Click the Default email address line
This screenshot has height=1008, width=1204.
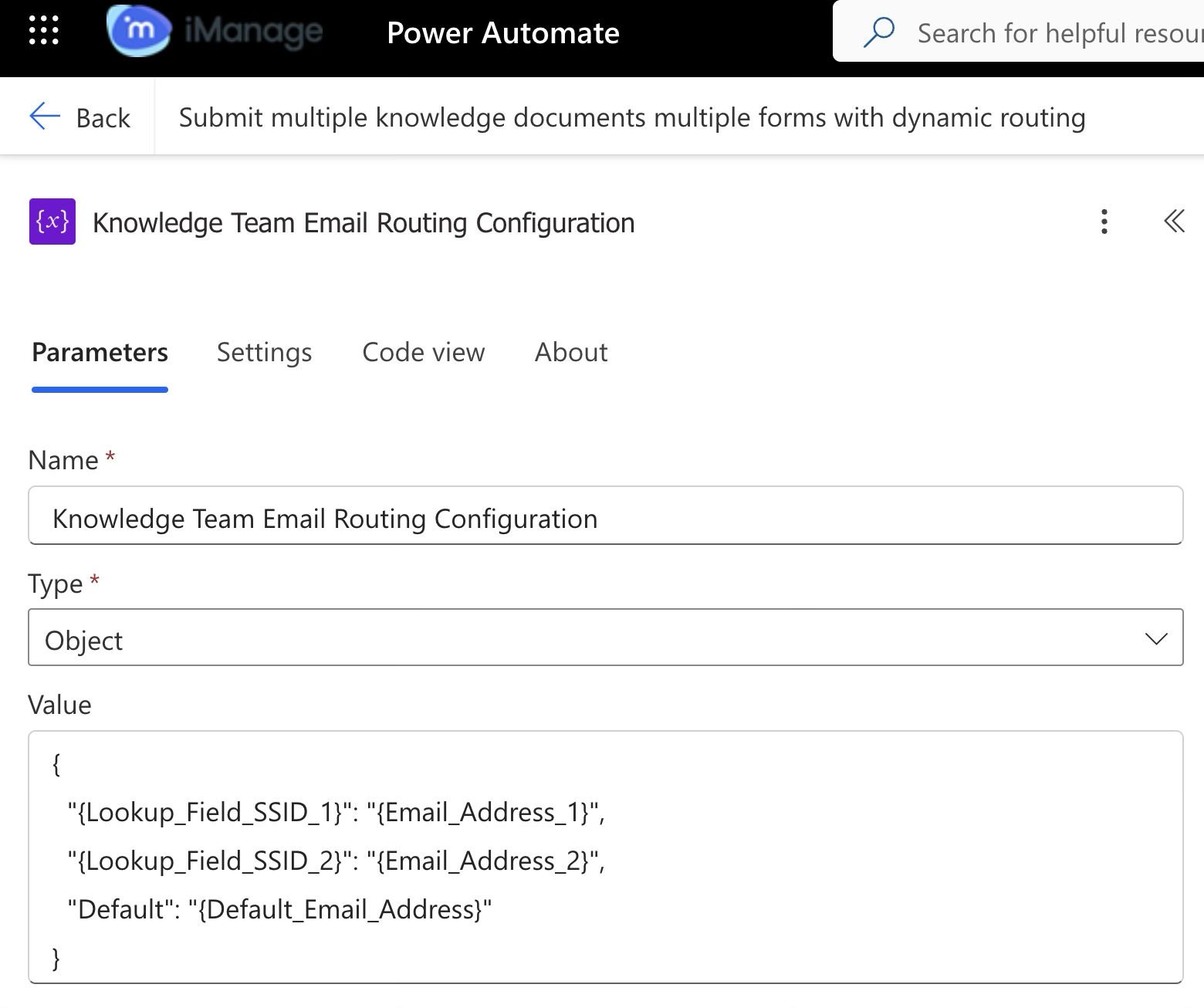pos(279,909)
